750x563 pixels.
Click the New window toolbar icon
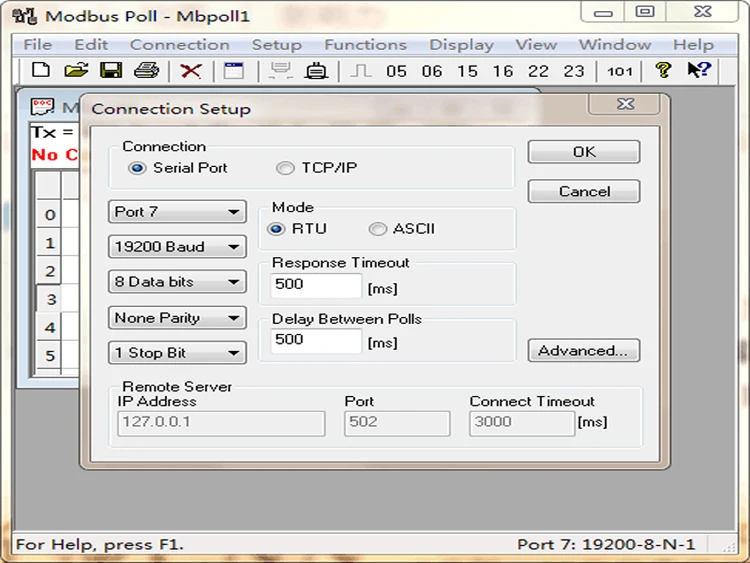[234, 71]
